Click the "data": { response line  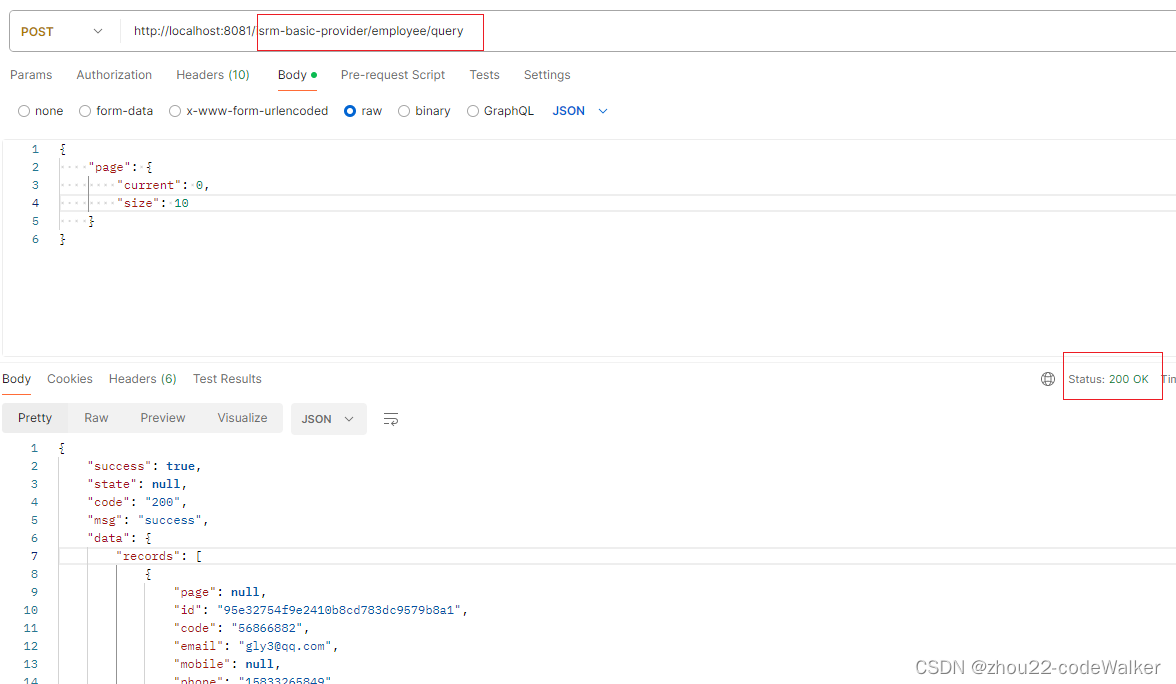119,538
